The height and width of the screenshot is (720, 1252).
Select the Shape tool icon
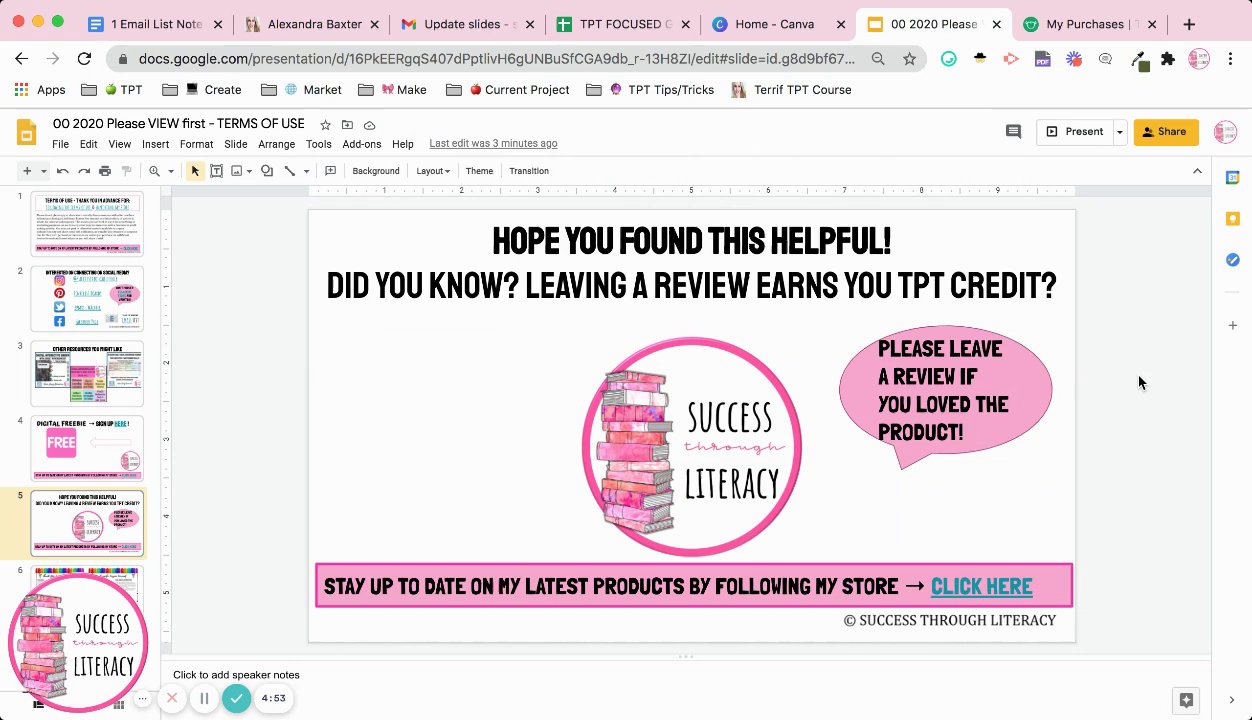[267, 171]
